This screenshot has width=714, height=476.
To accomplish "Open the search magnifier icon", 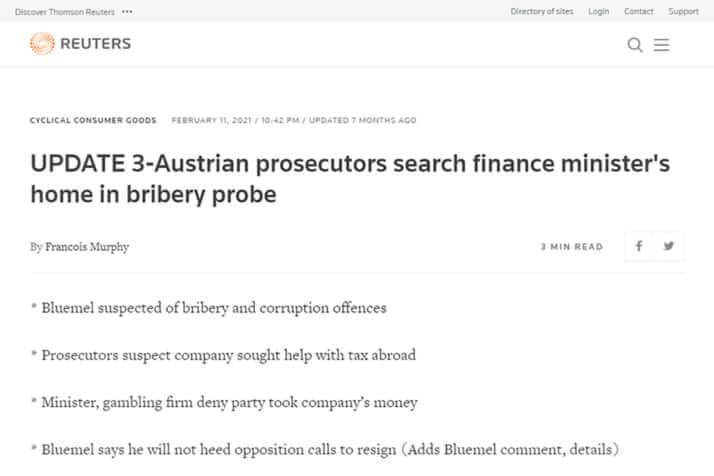I will pyautogui.click(x=635, y=45).
